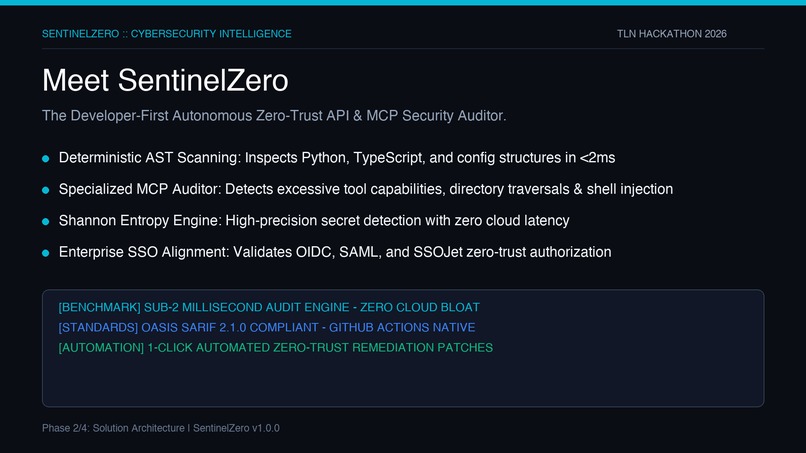Screen dimensions: 806x453
Task: Click the subtitle about Developer-First Autonomous Zero-Trust Auditor
Action: (x=274, y=116)
